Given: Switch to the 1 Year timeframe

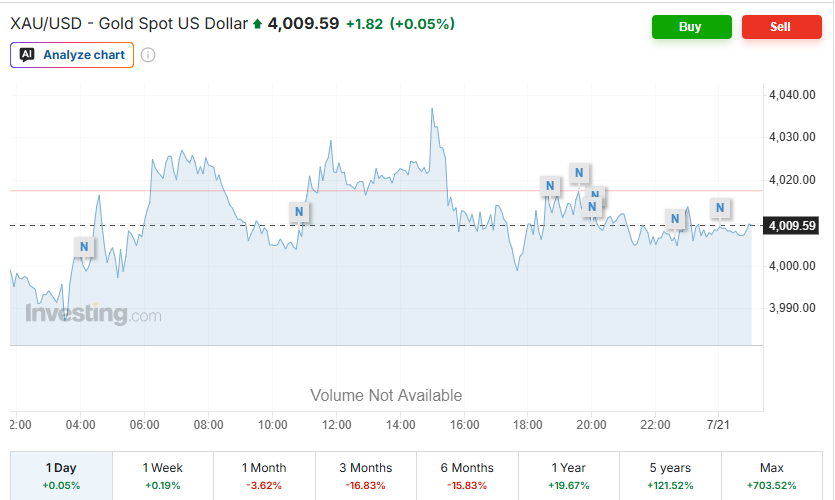Looking at the screenshot, I should point(569,476).
